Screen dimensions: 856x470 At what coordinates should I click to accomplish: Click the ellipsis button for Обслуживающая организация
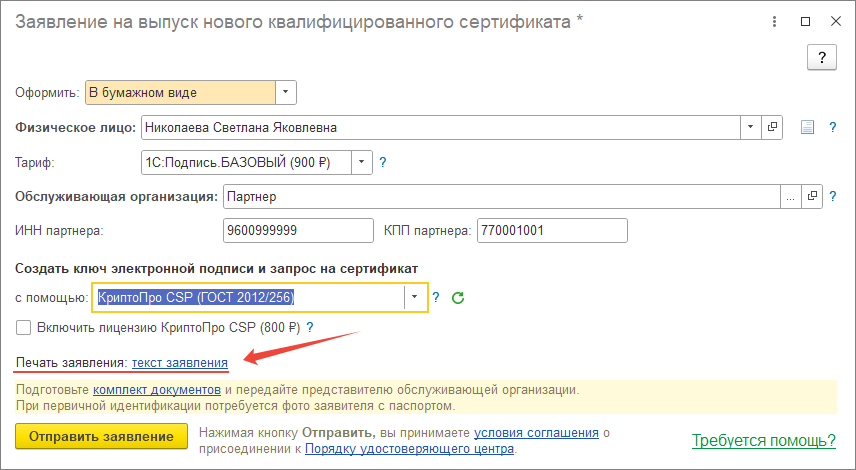[x=792, y=196]
